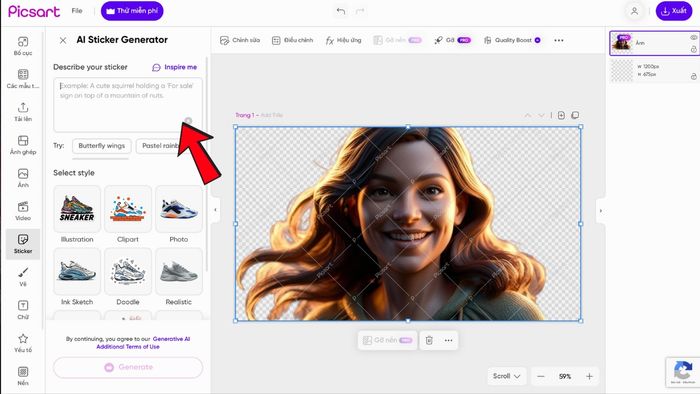The height and width of the screenshot is (394, 700).
Task: Open the Scroll mode dropdown
Action: (506, 376)
